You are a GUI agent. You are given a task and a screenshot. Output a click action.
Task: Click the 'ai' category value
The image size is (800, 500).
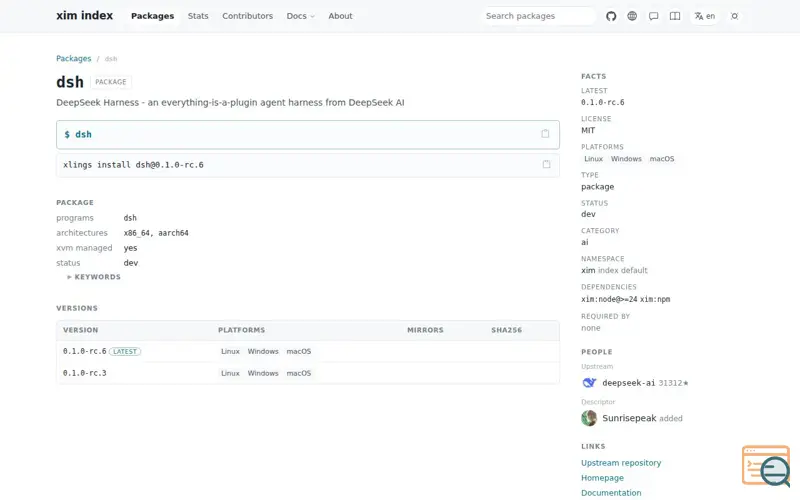coord(585,242)
